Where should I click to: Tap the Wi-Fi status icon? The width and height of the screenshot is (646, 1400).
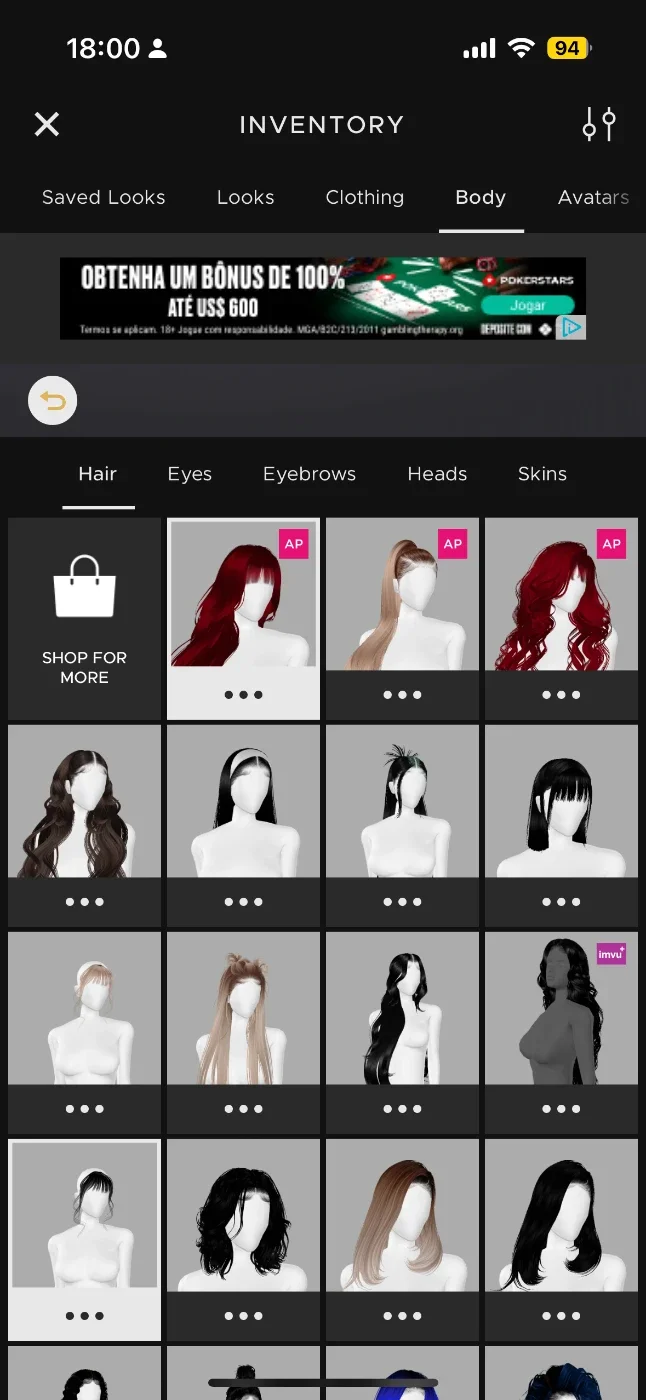(521, 48)
